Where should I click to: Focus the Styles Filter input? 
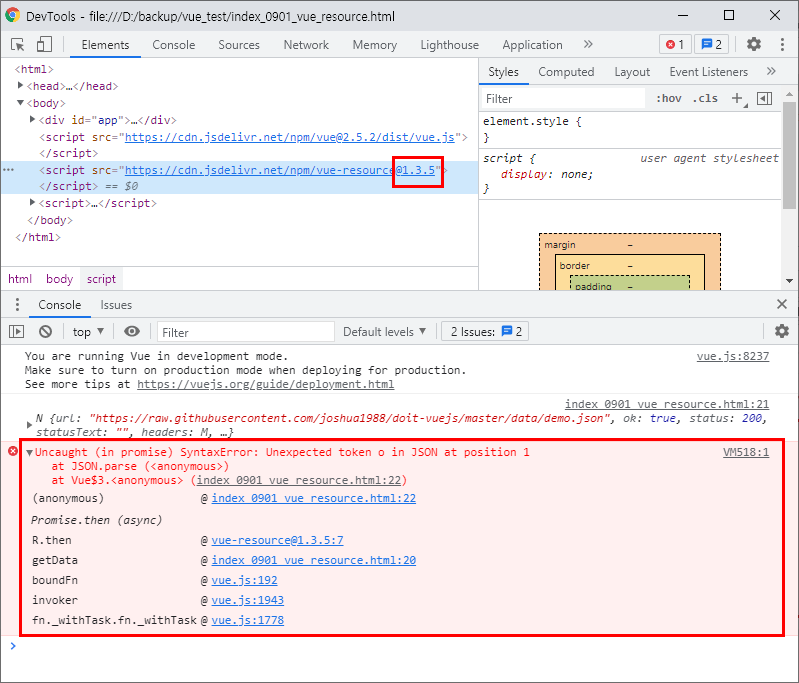(563, 98)
